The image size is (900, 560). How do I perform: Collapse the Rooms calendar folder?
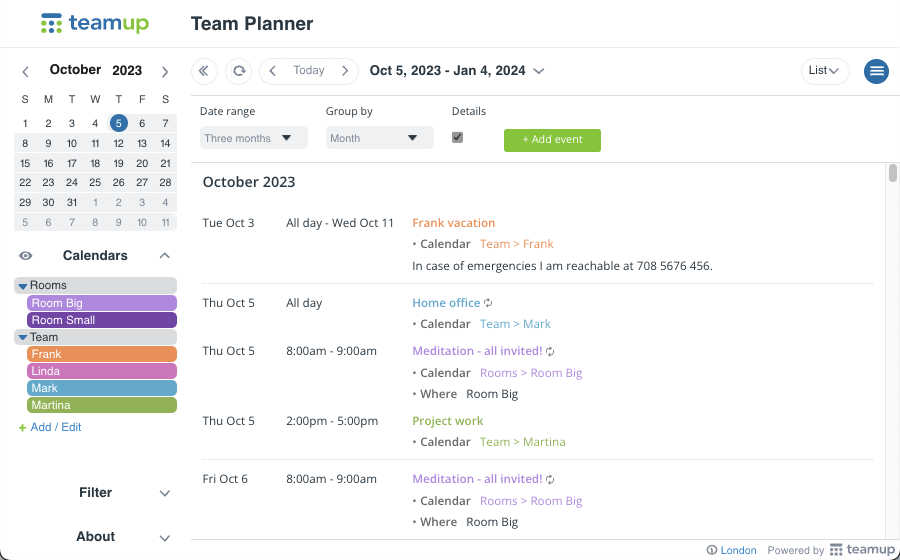(23, 286)
